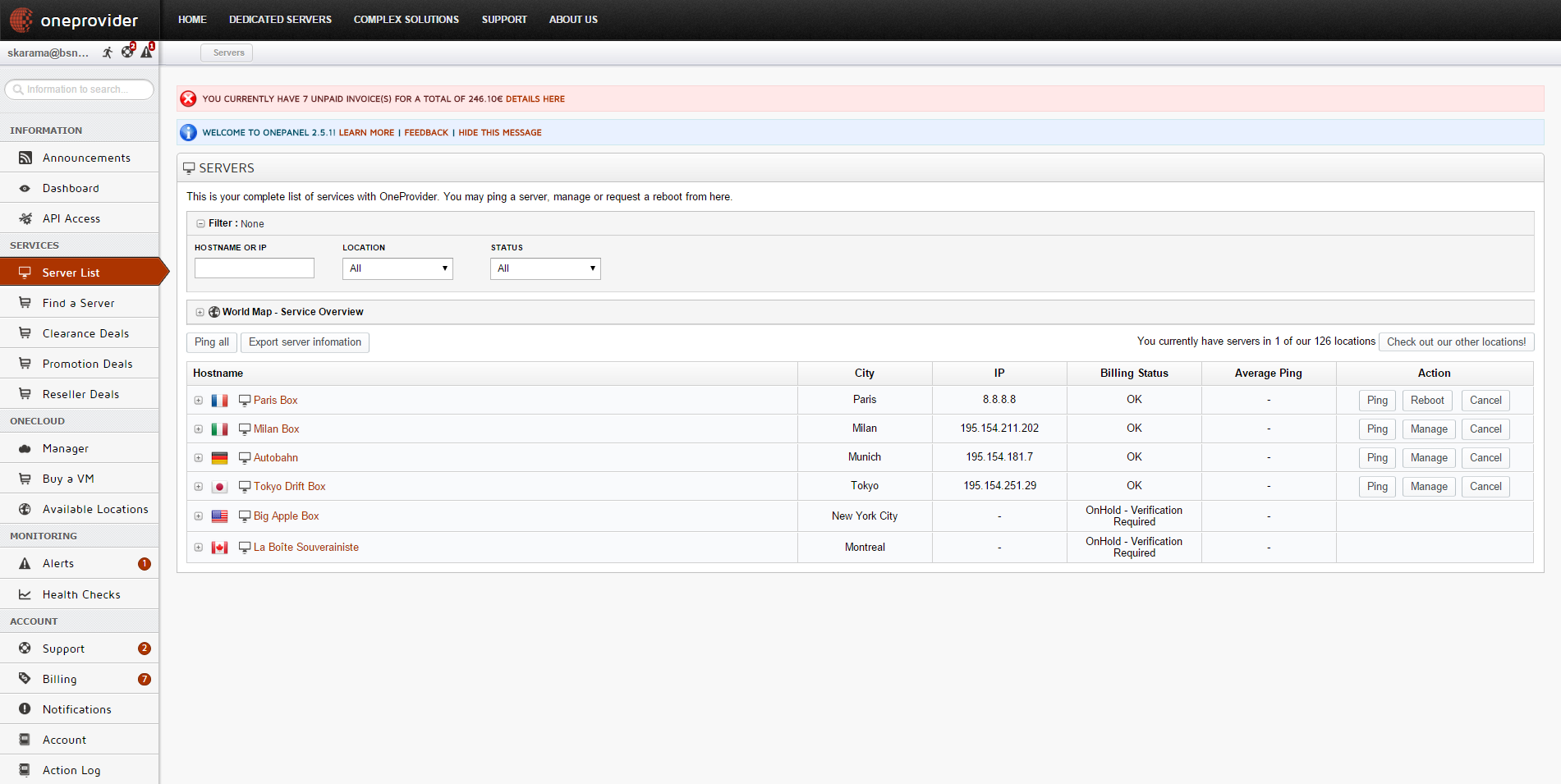1561x784 pixels.
Task: Expand the World Map Service Overview panel
Action: pyautogui.click(x=200, y=312)
